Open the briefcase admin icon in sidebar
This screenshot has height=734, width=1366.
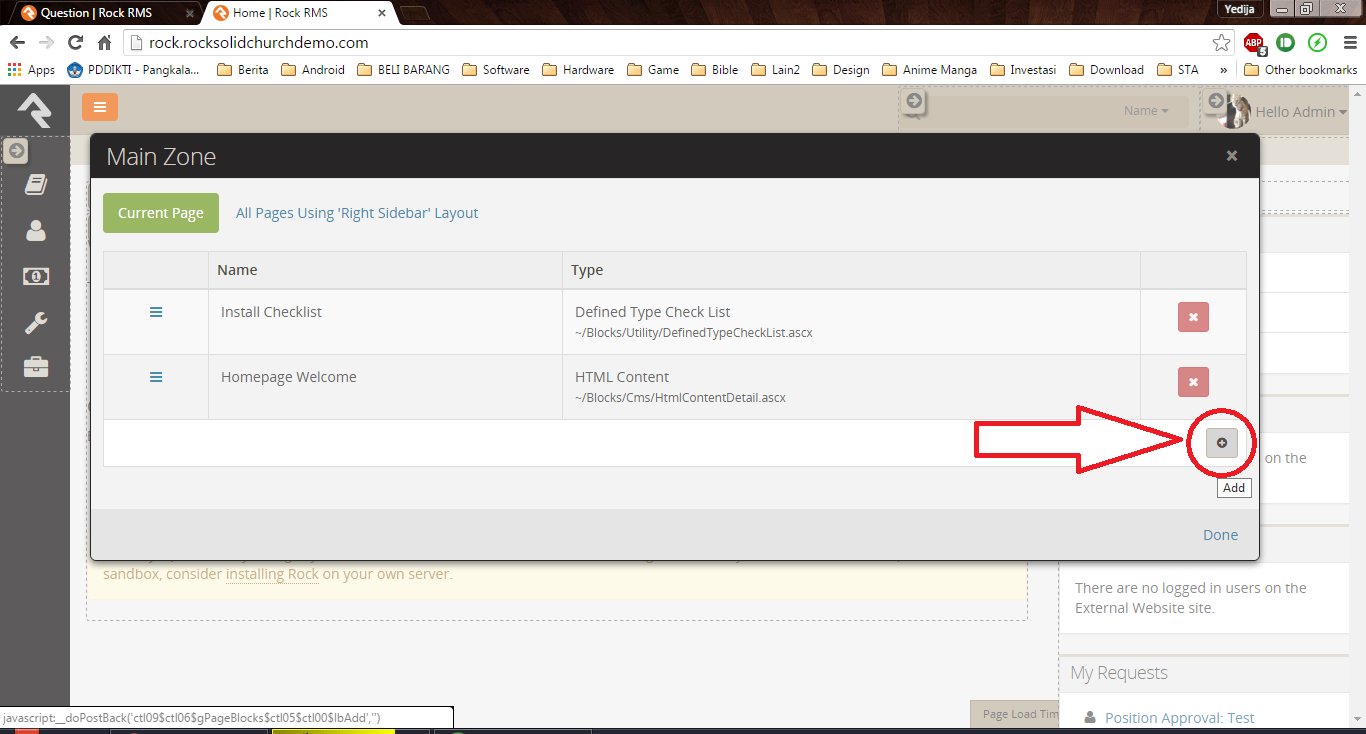click(x=36, y=367)
